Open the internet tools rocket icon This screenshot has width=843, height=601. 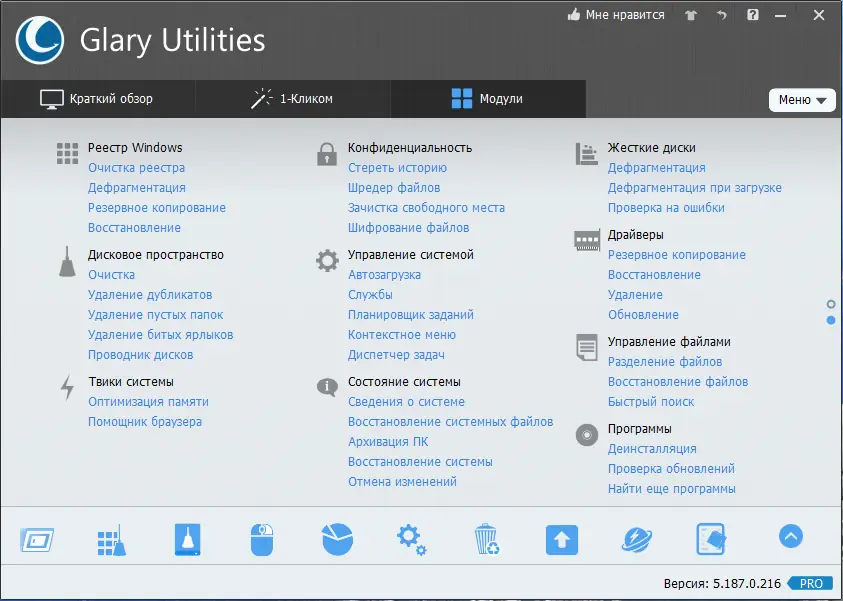[636, 540]
